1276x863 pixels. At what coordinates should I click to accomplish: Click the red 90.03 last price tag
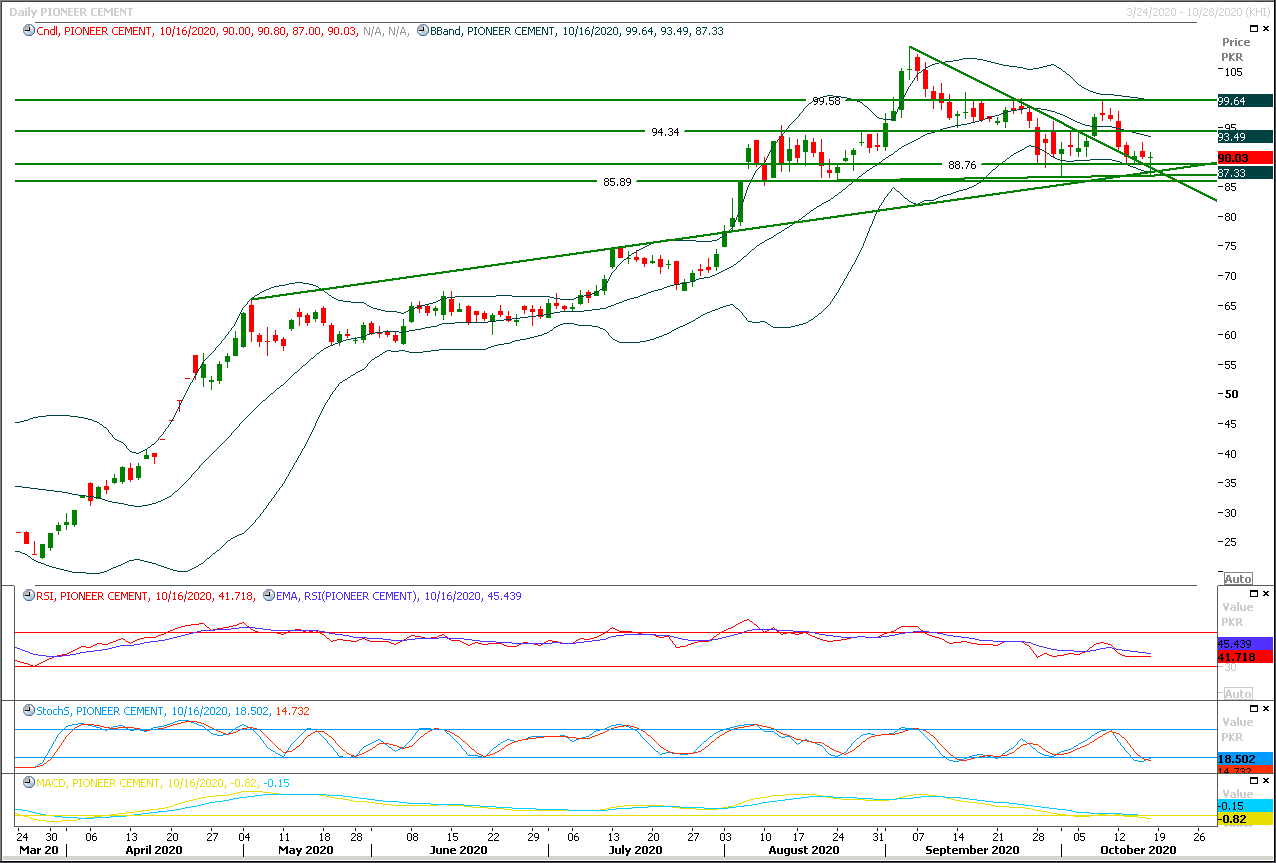pos(1244,158)
